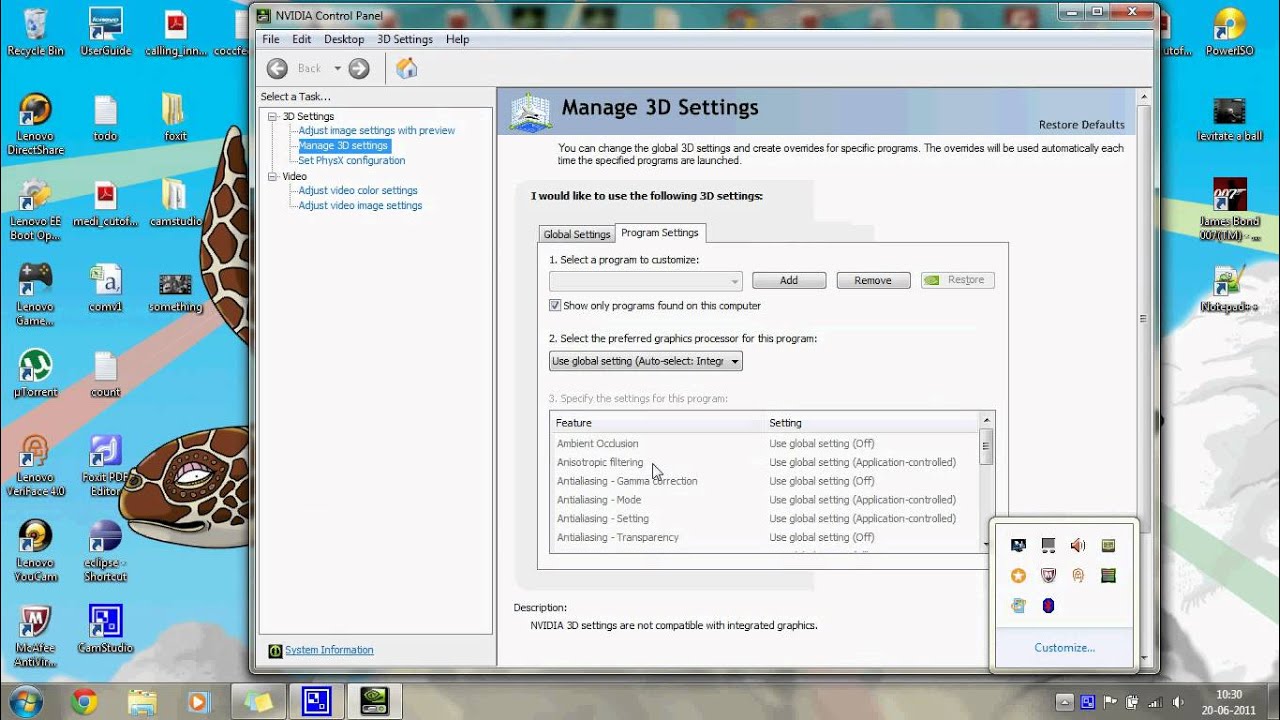1280x720 pixels.
Task: Click the Restore button with NVIDIA logo
Action: (x=957, y=280)
